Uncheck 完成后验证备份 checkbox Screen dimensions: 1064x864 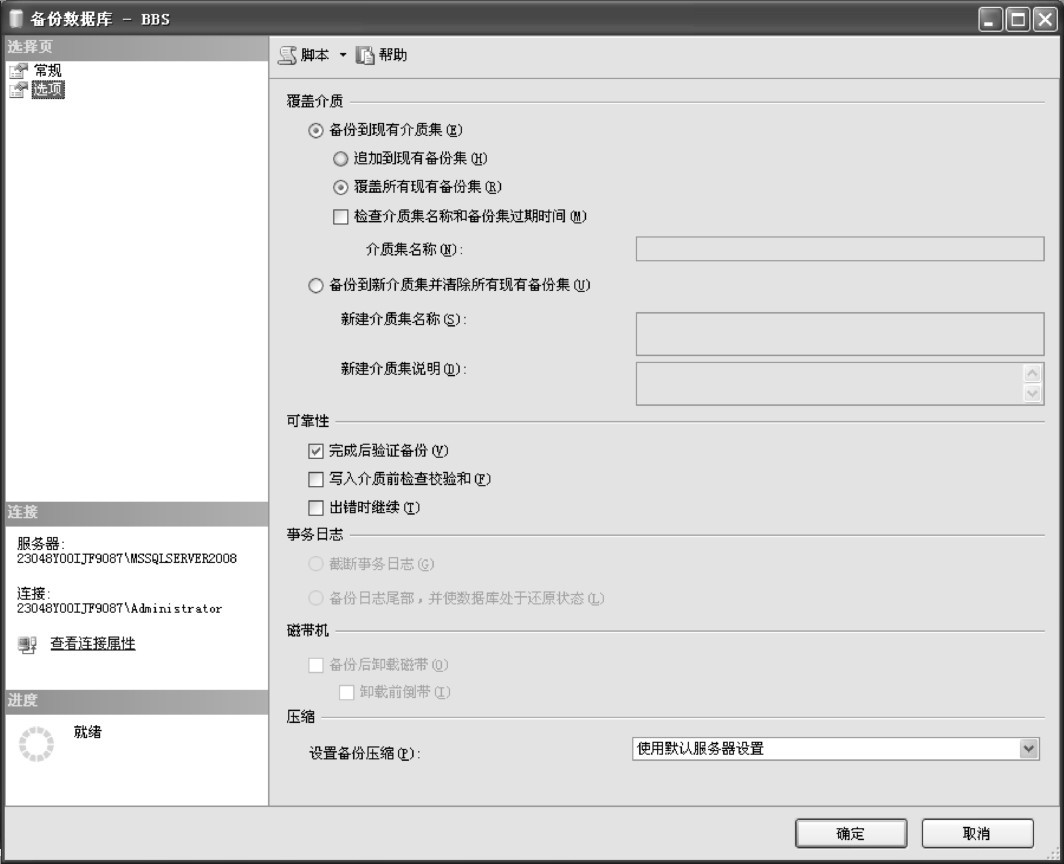(x=316, y=451)
